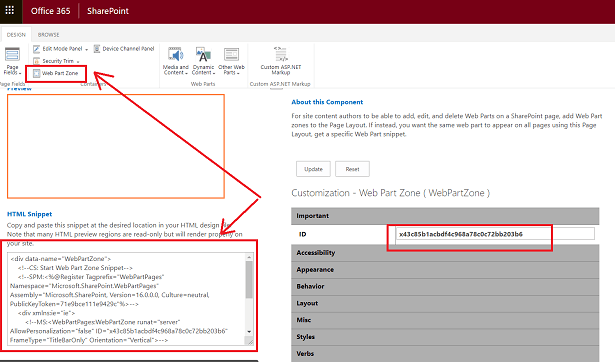
Task: Open the Other Web Parts icon
Action: click(231, 55)
